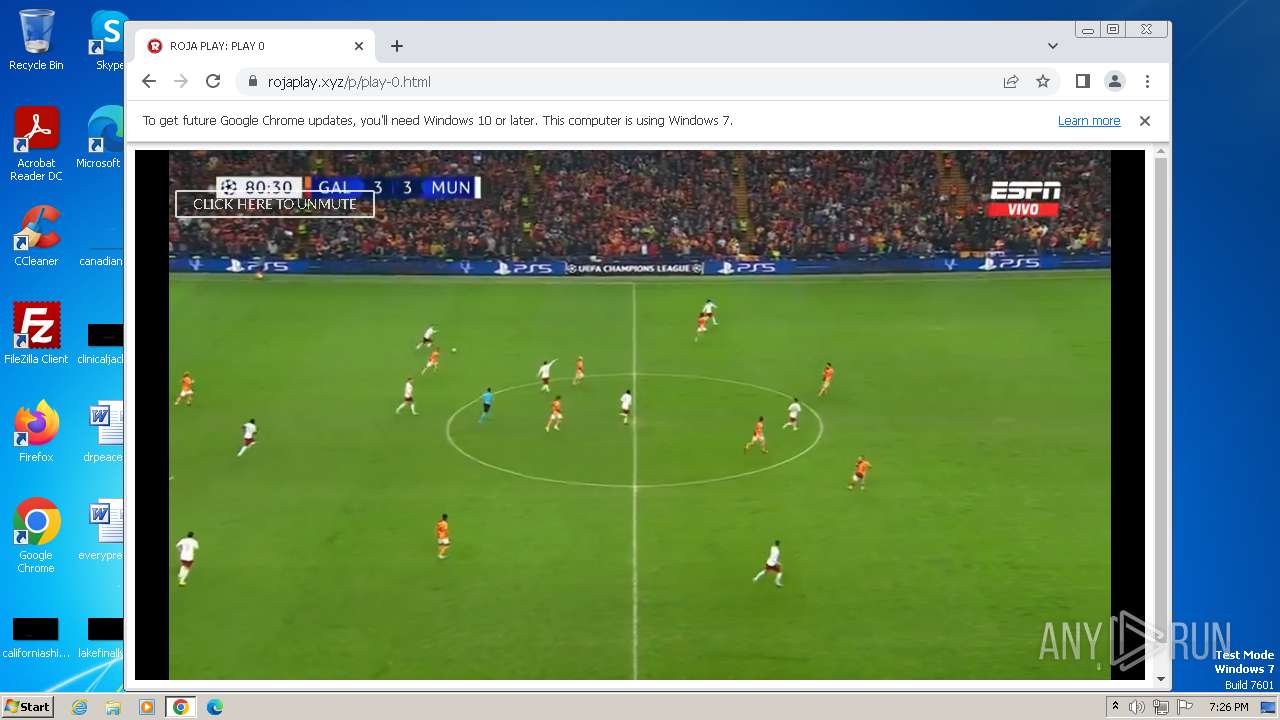The image size is (1280, 720).
Task: Select the ROJA PLAY: PLAY 0 tab
Action: 255,46
